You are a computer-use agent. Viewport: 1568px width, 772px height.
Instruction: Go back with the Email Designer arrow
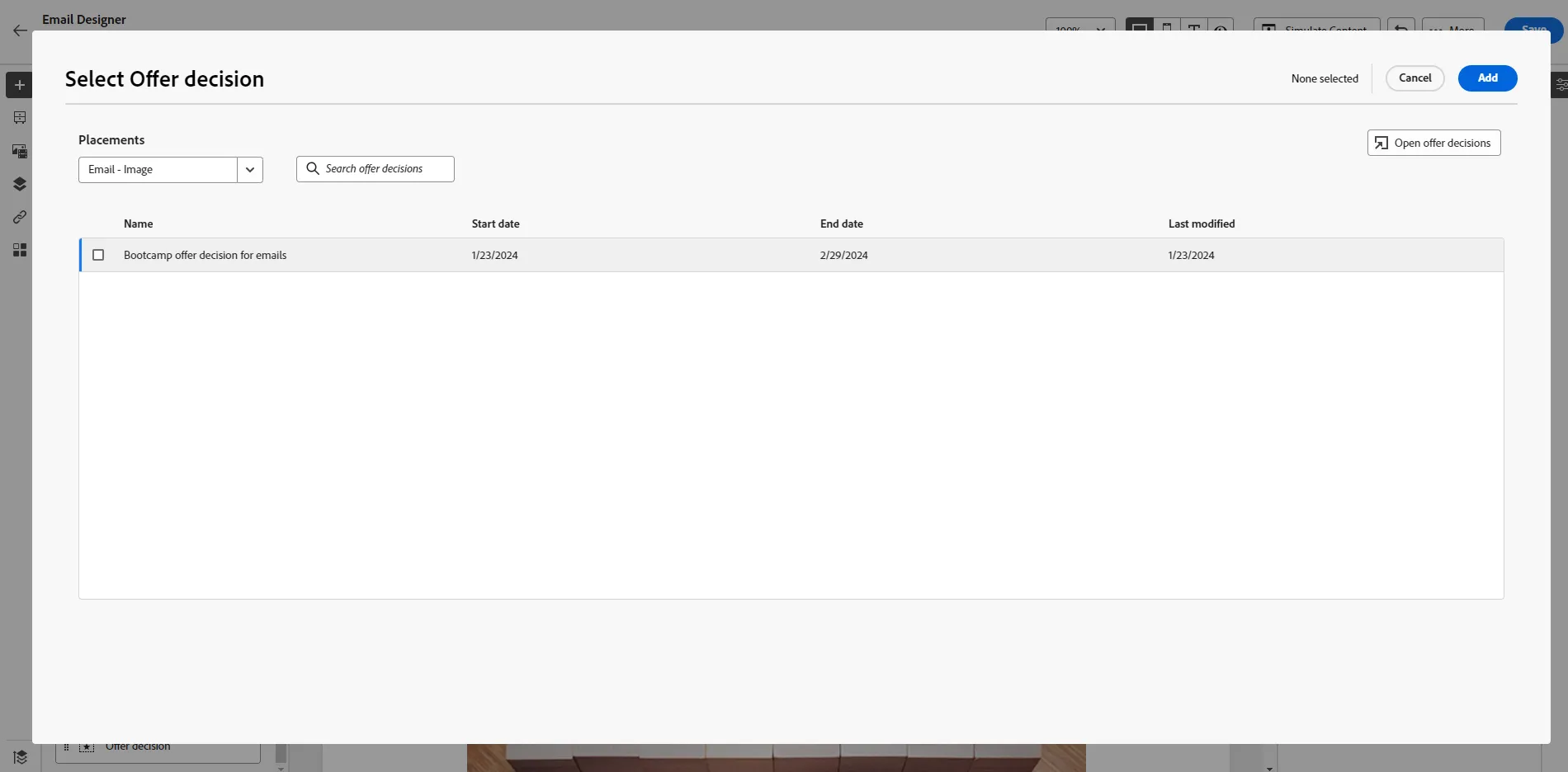20,31
